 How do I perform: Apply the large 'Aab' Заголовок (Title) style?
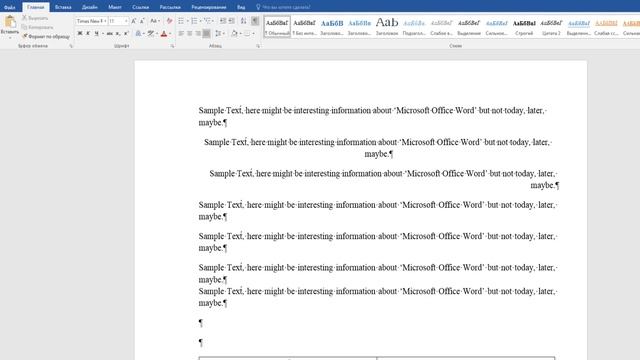(x=387, y=27)
